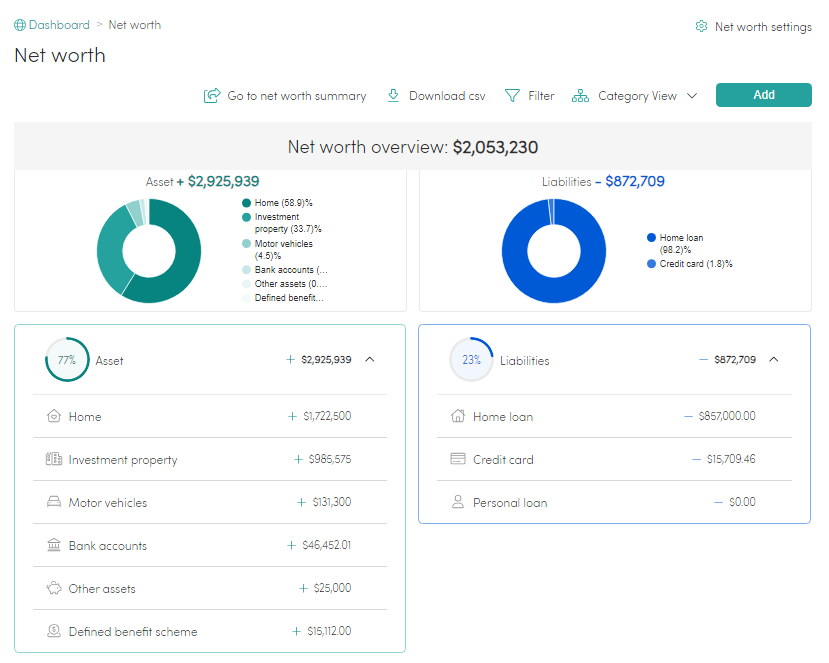Click the Credit card icon

coord(460,459)
